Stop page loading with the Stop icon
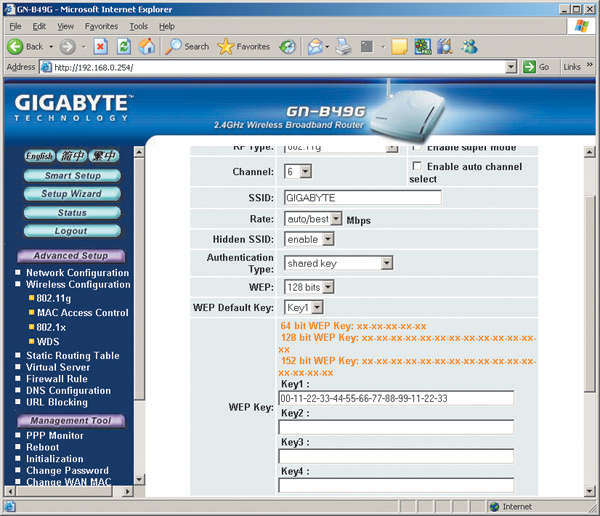 (x=100, y=47)
